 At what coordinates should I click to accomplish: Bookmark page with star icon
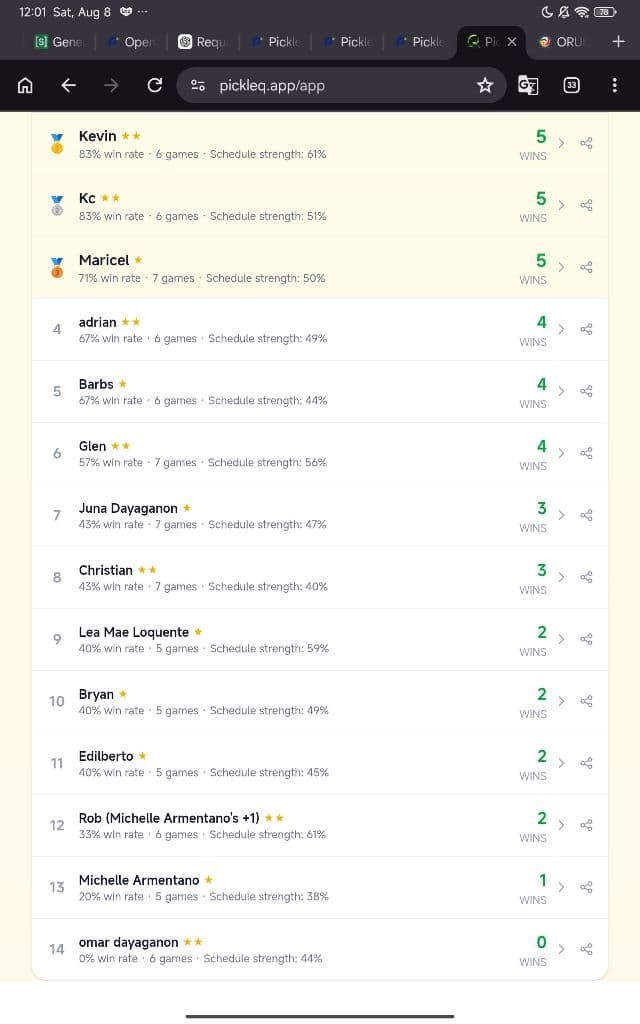coord(485,86)
